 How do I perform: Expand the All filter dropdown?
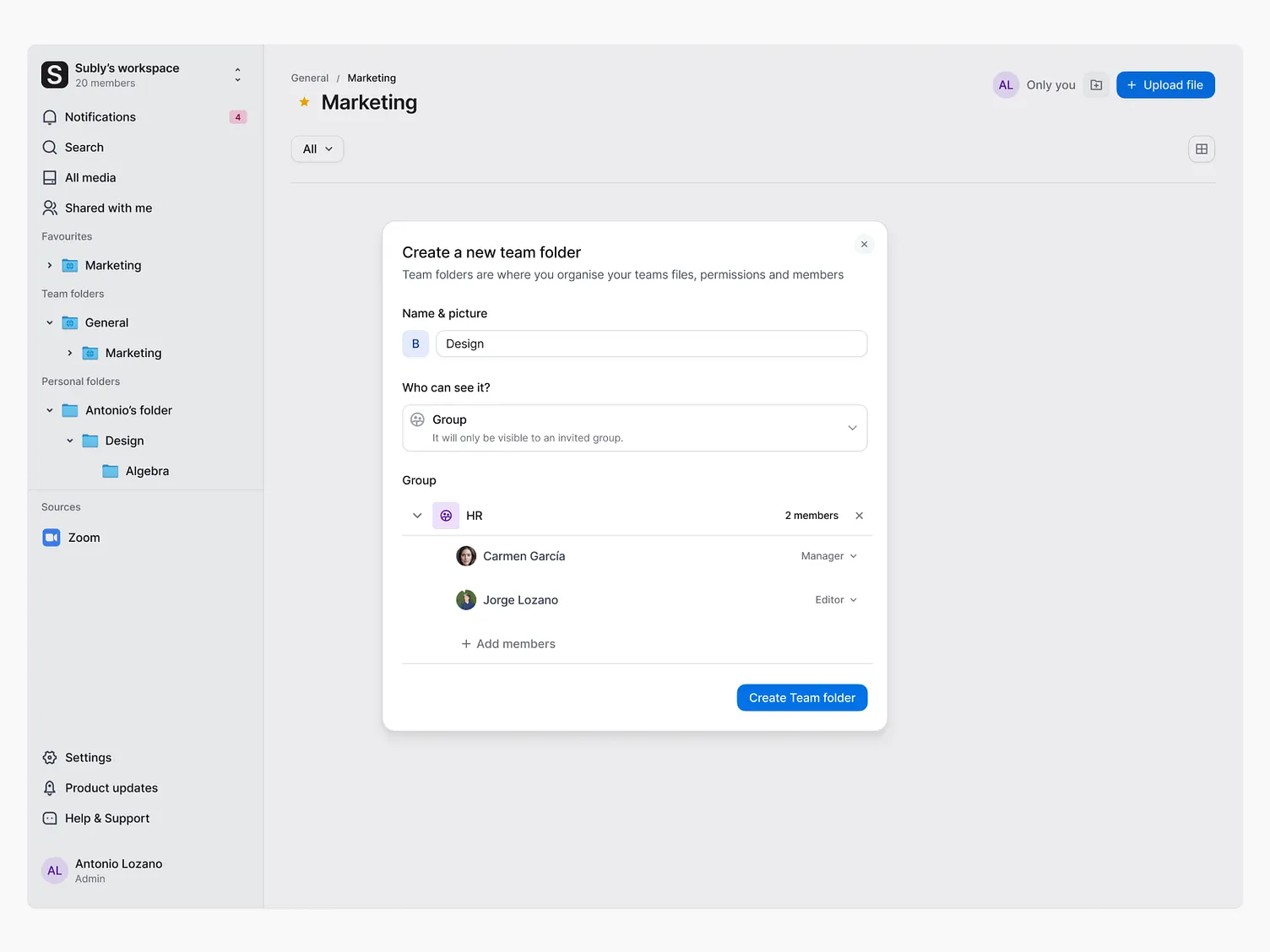click(317, 149)
